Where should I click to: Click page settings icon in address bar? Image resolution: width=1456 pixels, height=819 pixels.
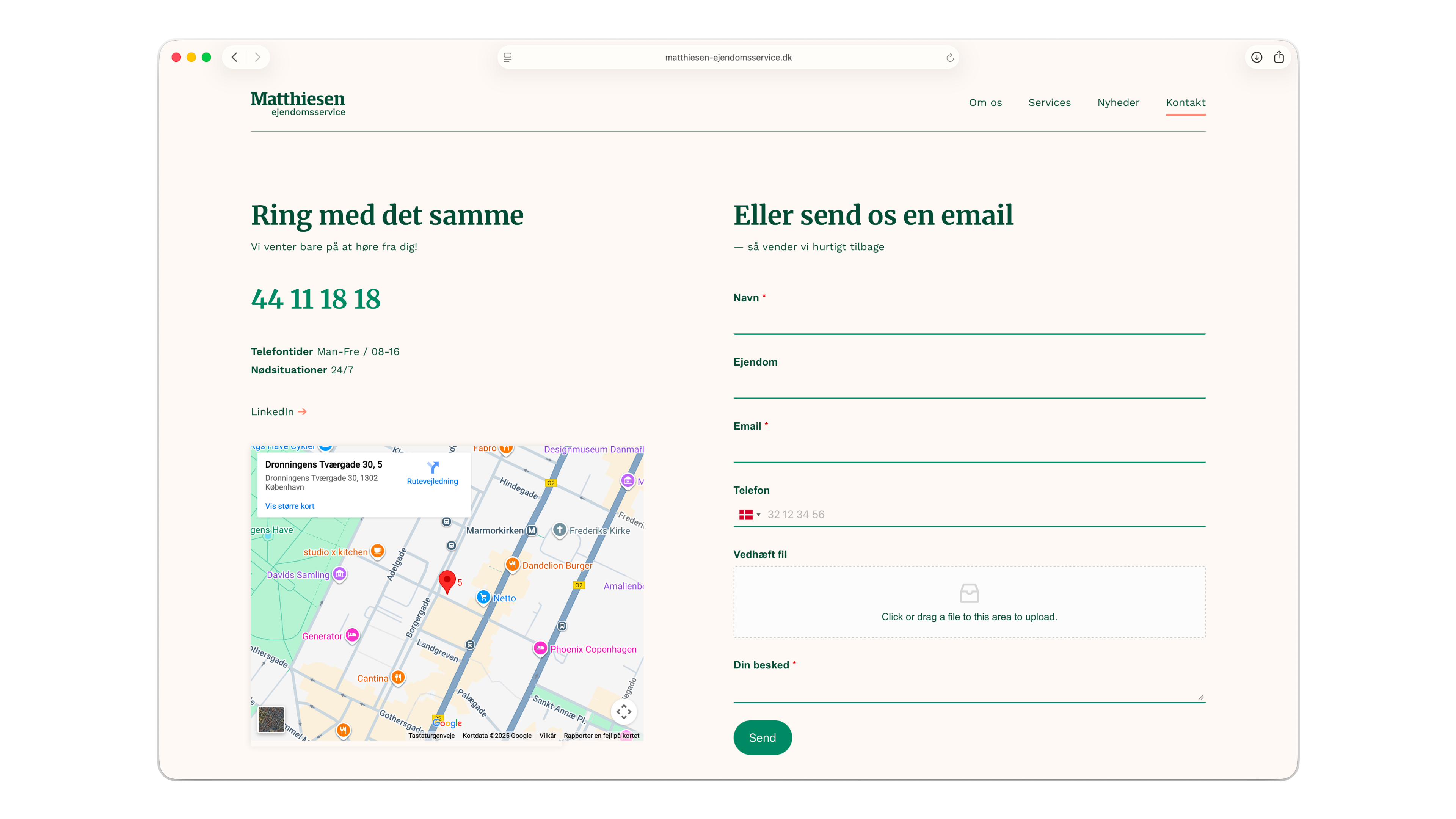tap(508, 58)
